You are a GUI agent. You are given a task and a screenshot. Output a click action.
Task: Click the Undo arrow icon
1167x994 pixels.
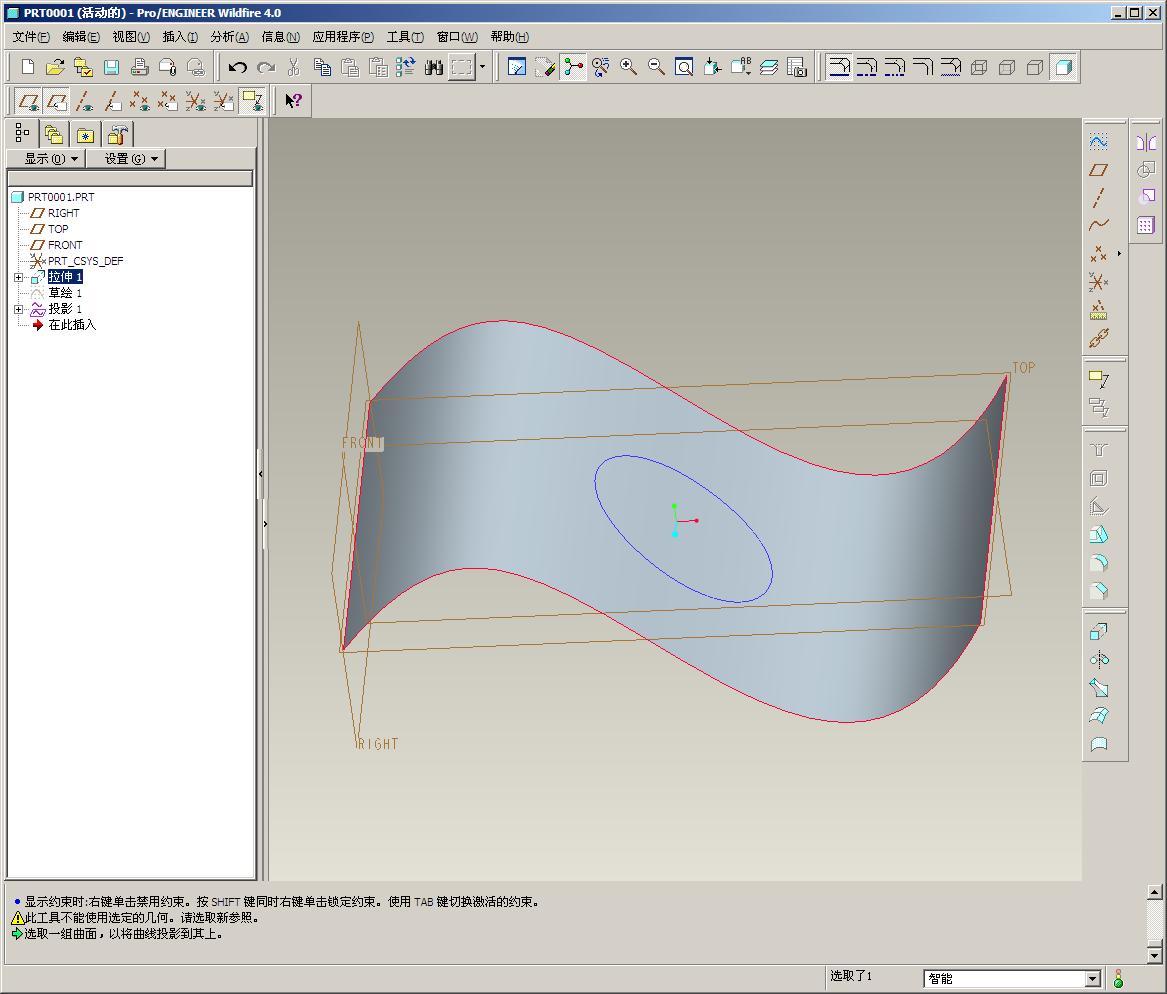(x=237, y=68)
